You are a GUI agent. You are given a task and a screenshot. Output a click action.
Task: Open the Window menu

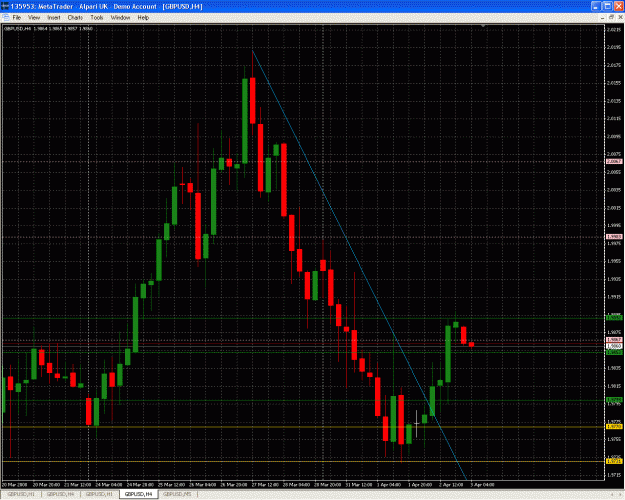[x=120, y=18]
